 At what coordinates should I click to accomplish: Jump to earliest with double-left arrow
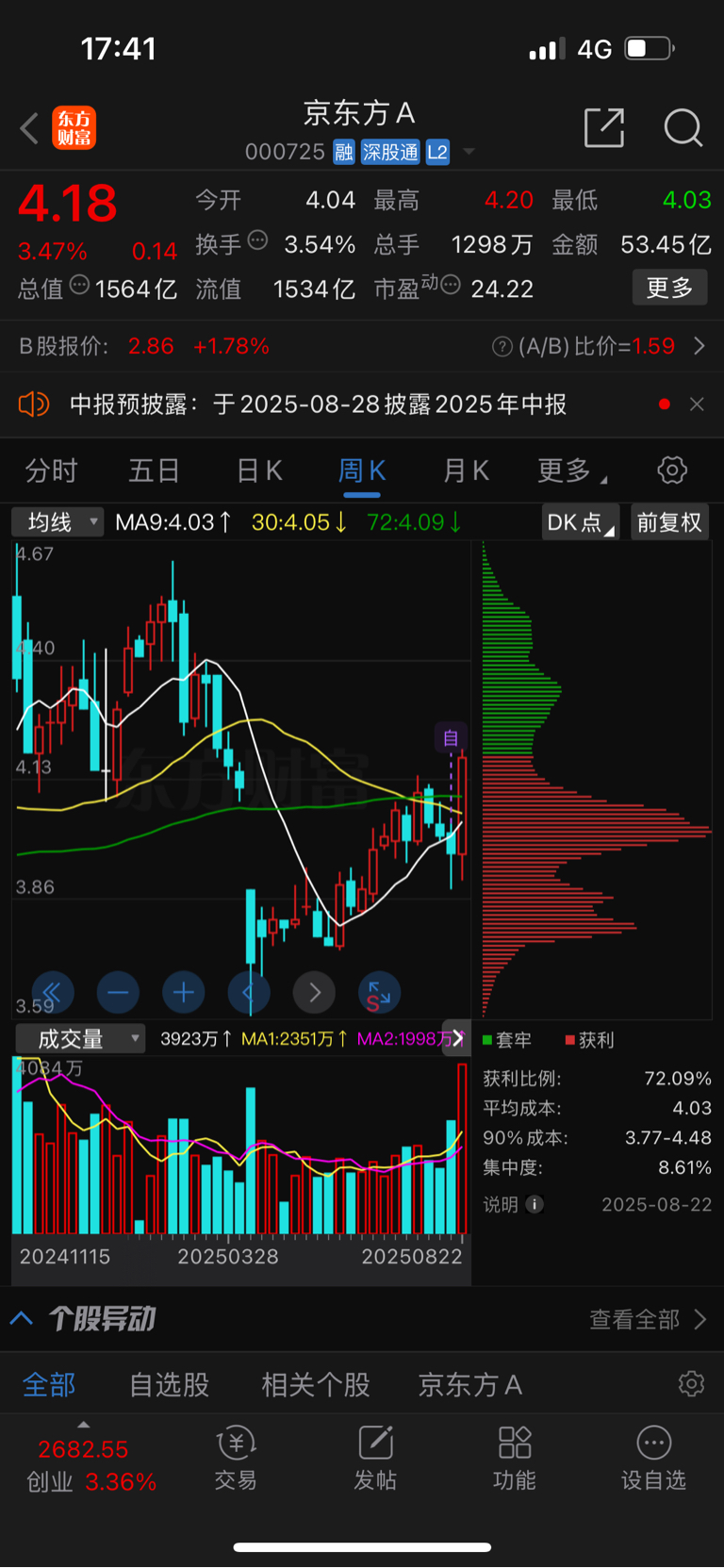(x=52, y=992)
